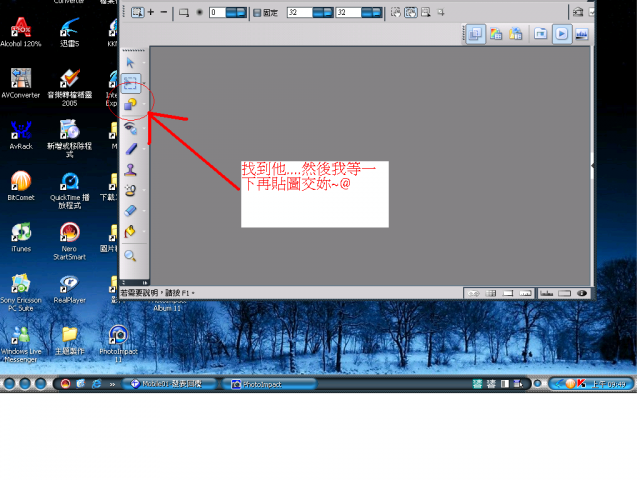Viewport: 640px width, 480px height.
Task: Click the first 32 size field
Action: click(300, 12)
